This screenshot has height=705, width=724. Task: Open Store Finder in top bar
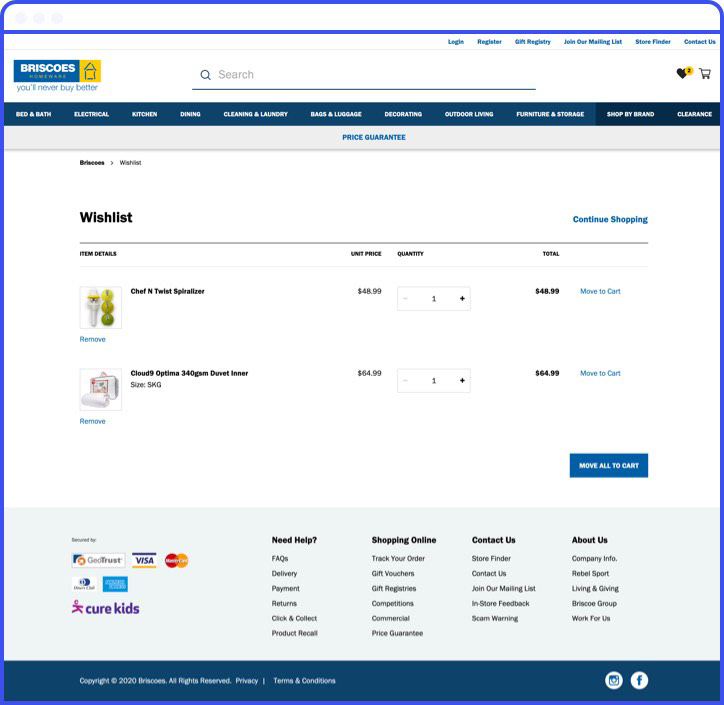(x=652, y=42)
